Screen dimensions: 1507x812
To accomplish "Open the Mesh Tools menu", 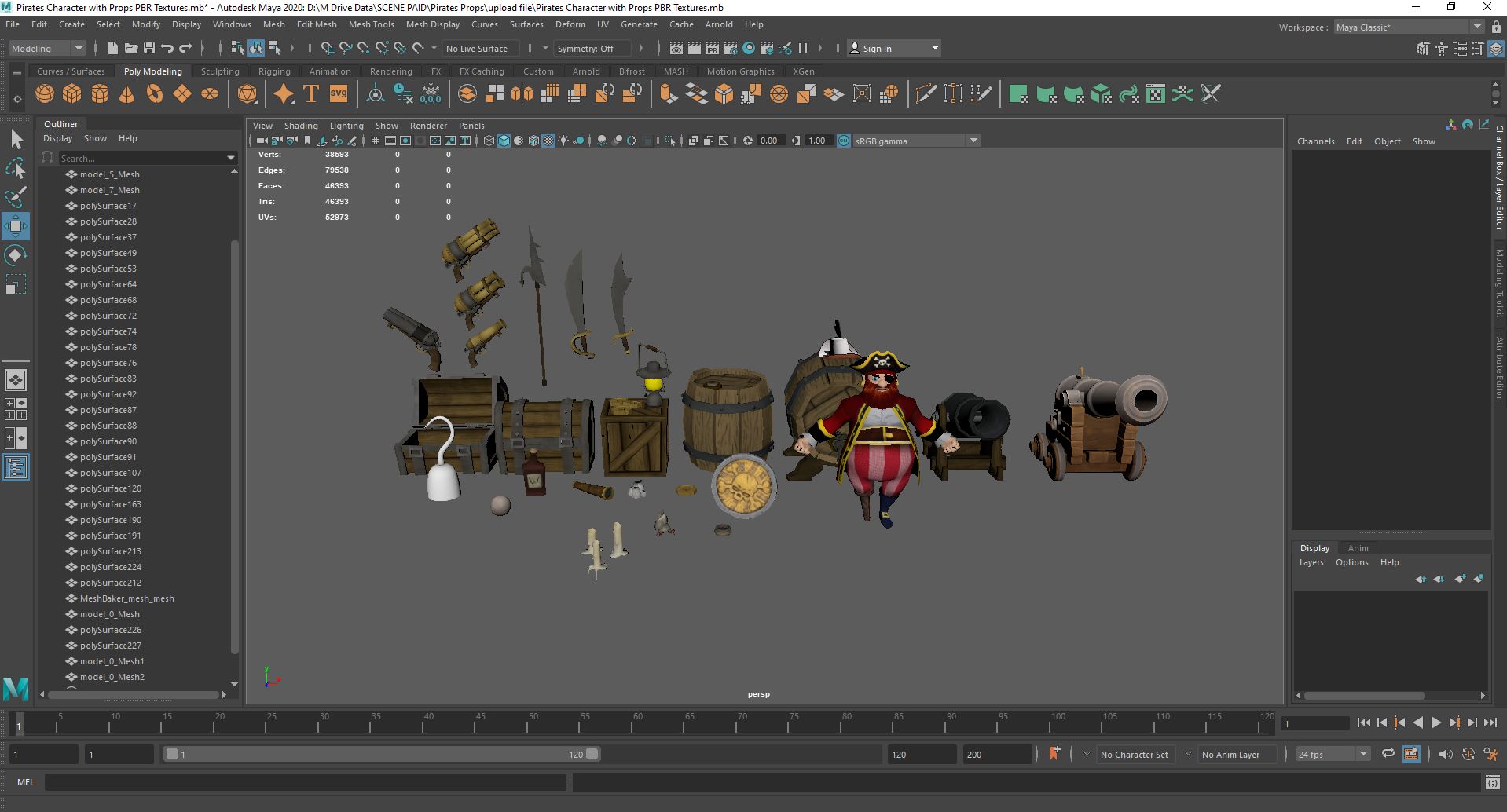I will 371,24.
